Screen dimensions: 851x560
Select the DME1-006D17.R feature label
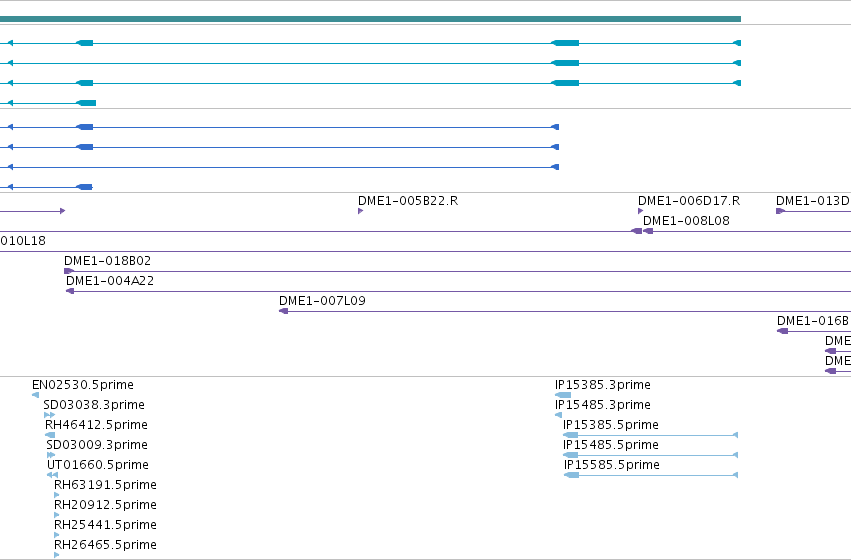(x=689, y=201)
